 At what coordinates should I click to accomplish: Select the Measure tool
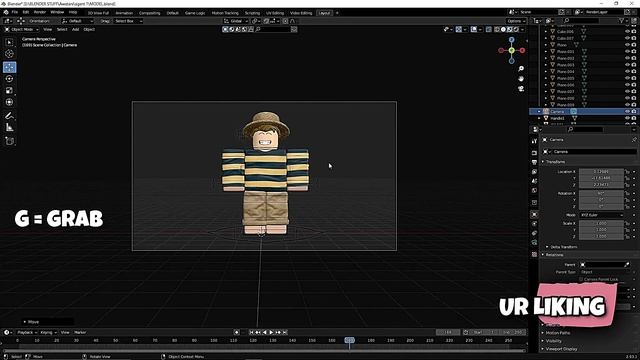click(x=9, y=128)
